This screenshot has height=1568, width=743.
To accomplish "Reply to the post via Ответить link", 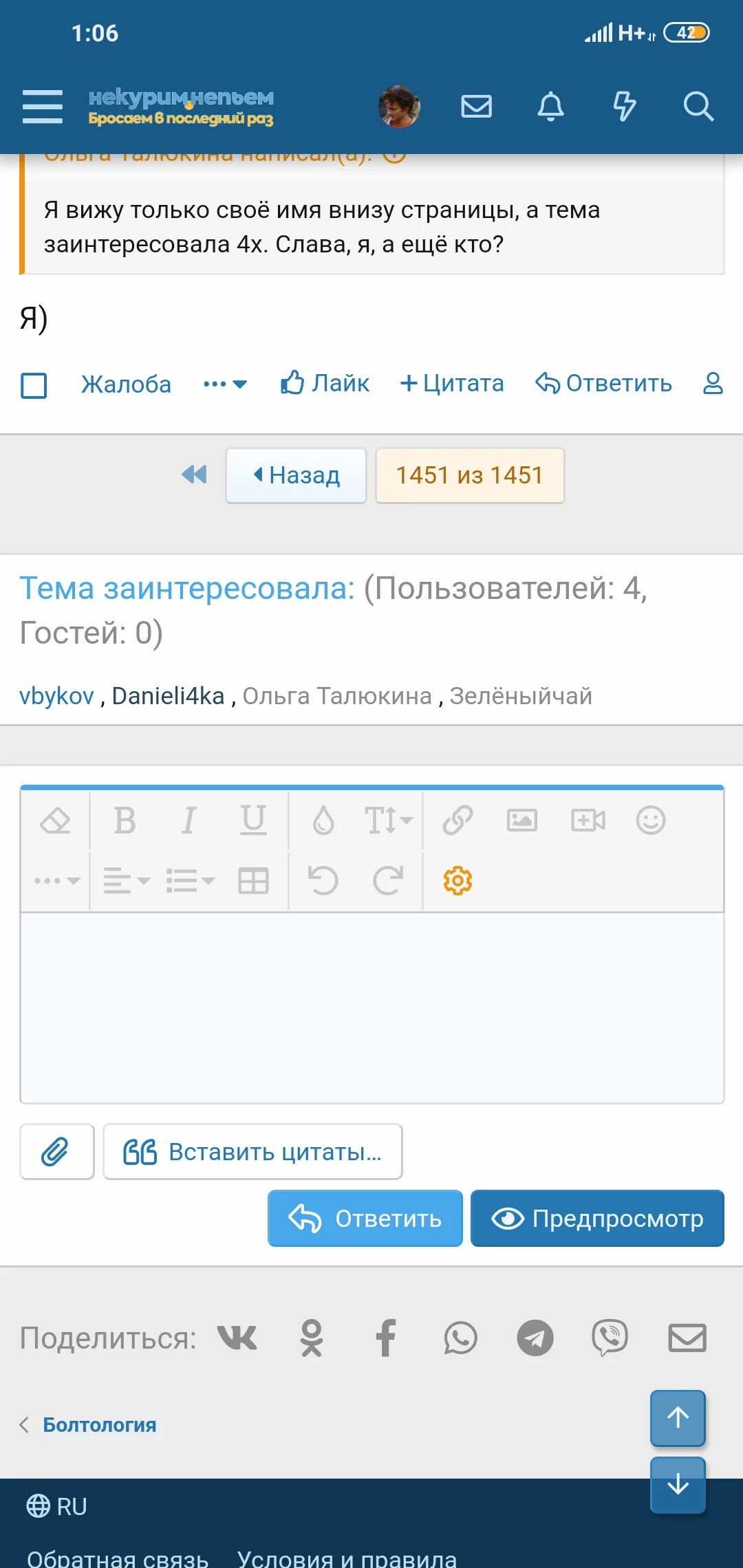I will [x=603, y=383].
